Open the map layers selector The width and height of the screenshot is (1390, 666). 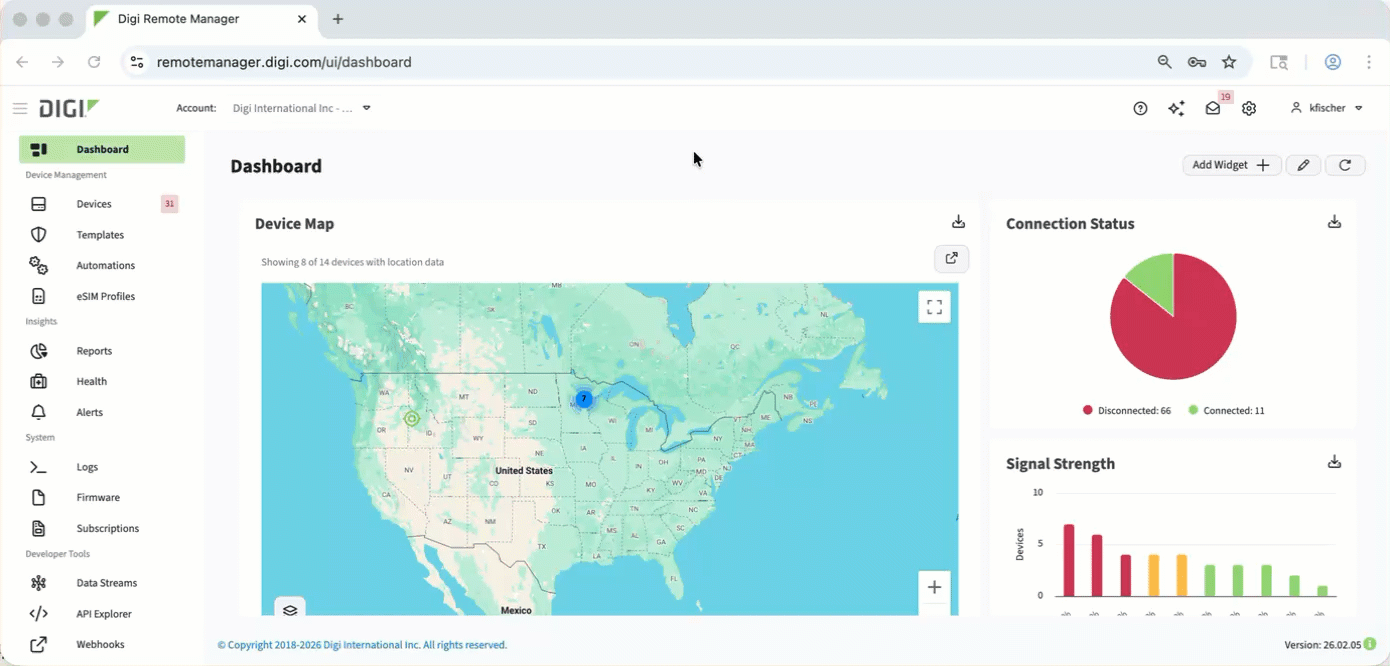click(290, 609)
